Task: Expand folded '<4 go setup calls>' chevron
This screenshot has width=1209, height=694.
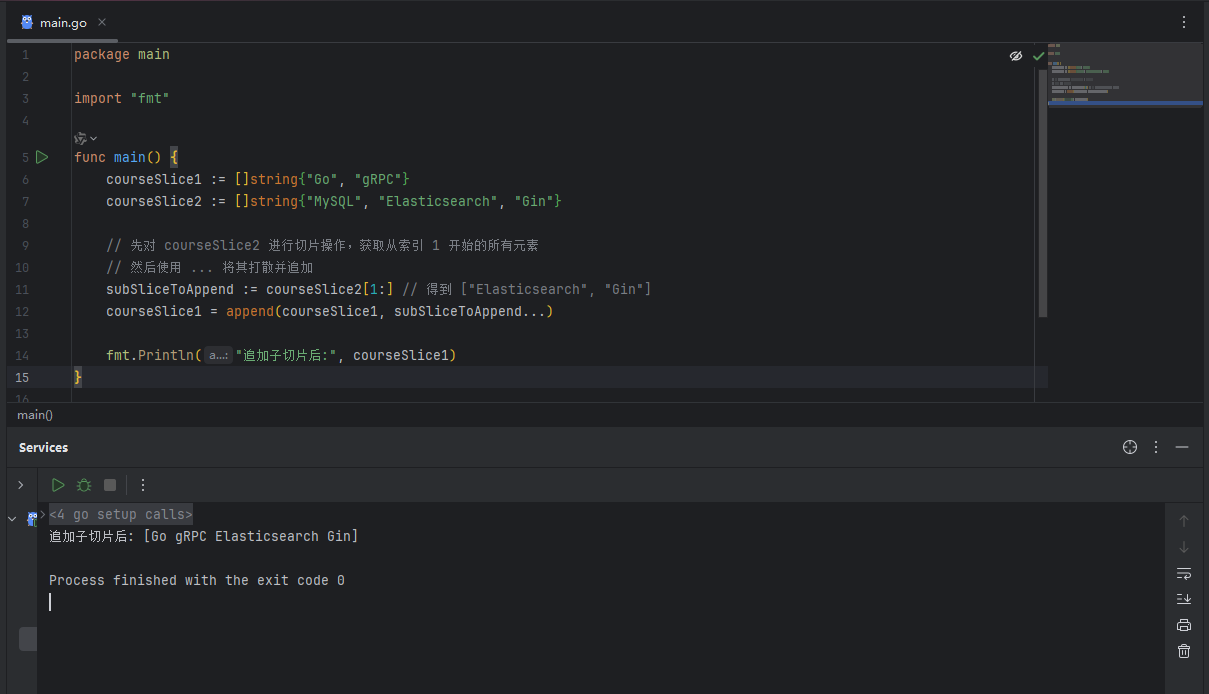Action: coord(43,514)
